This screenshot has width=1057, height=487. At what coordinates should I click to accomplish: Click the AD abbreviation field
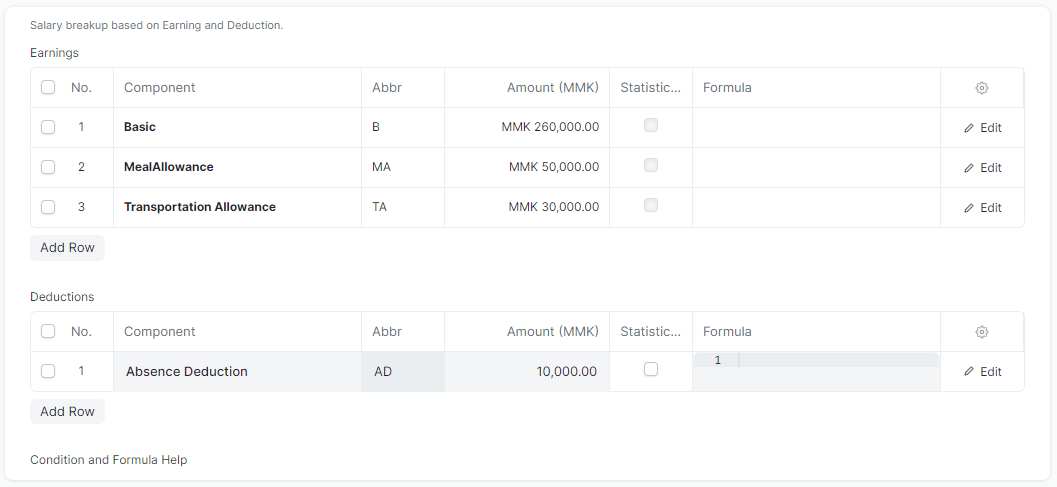pyautogui.click(x=403, y=372)
